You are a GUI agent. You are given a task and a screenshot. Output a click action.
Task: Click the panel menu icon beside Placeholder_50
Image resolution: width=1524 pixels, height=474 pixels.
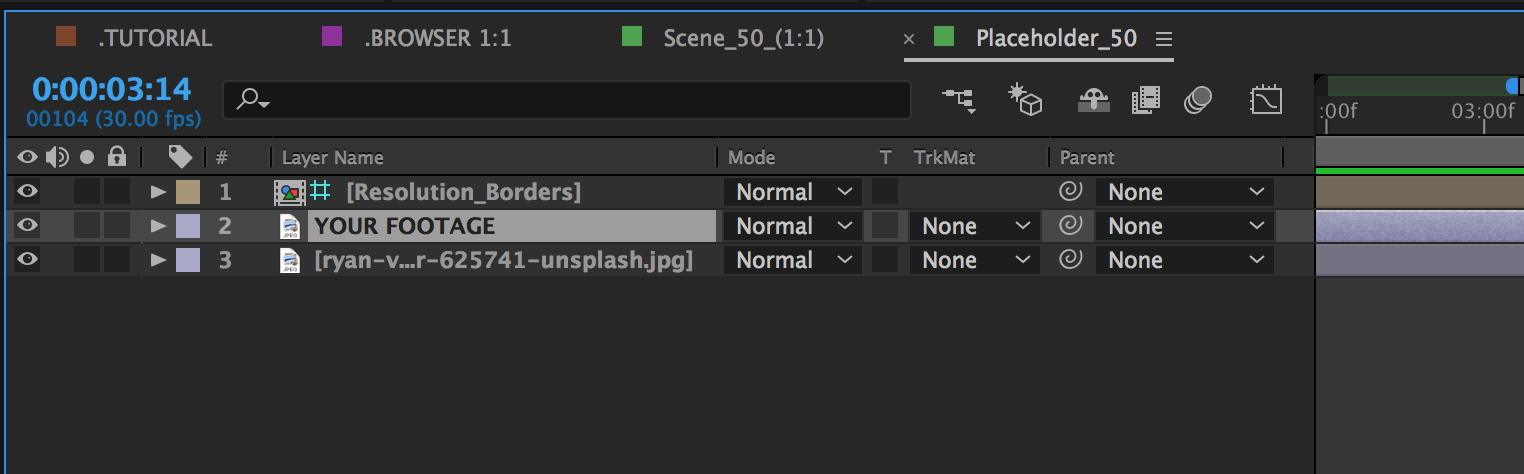pos(1163,39)
